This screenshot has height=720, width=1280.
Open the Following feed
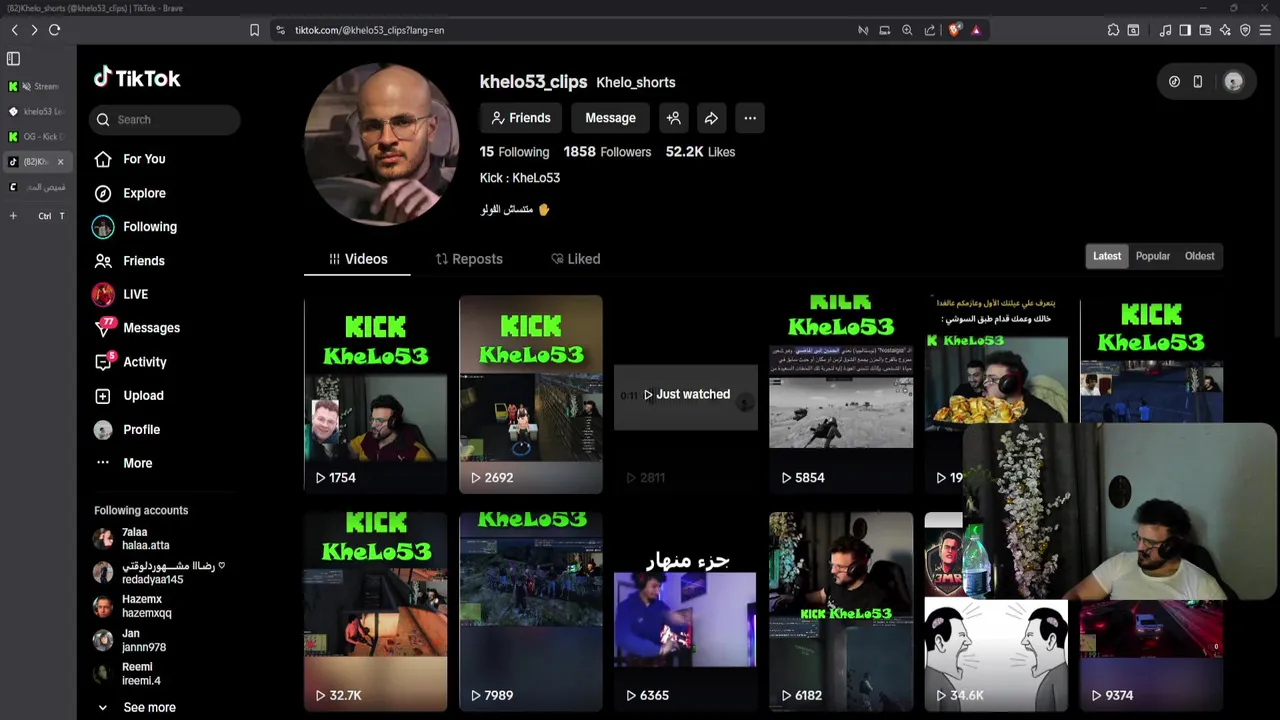click(x=149, y=227)
